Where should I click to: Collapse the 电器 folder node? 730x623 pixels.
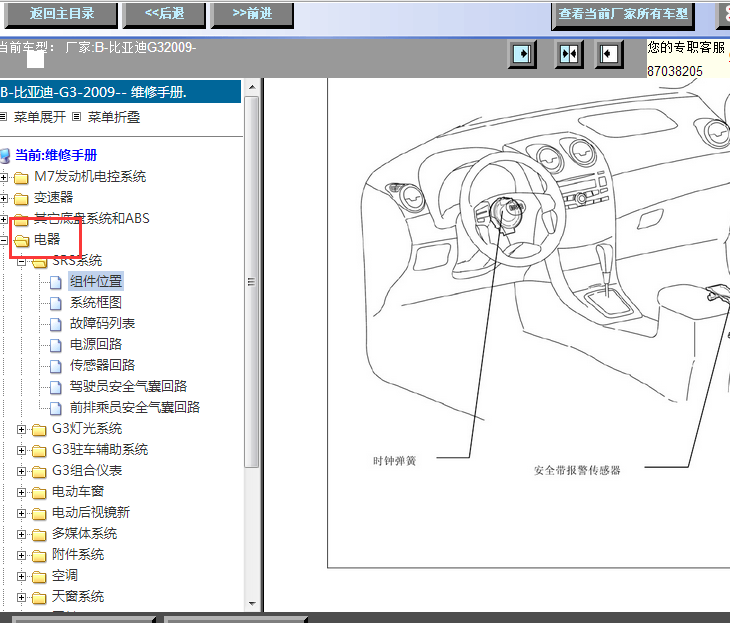click(4, 240)
